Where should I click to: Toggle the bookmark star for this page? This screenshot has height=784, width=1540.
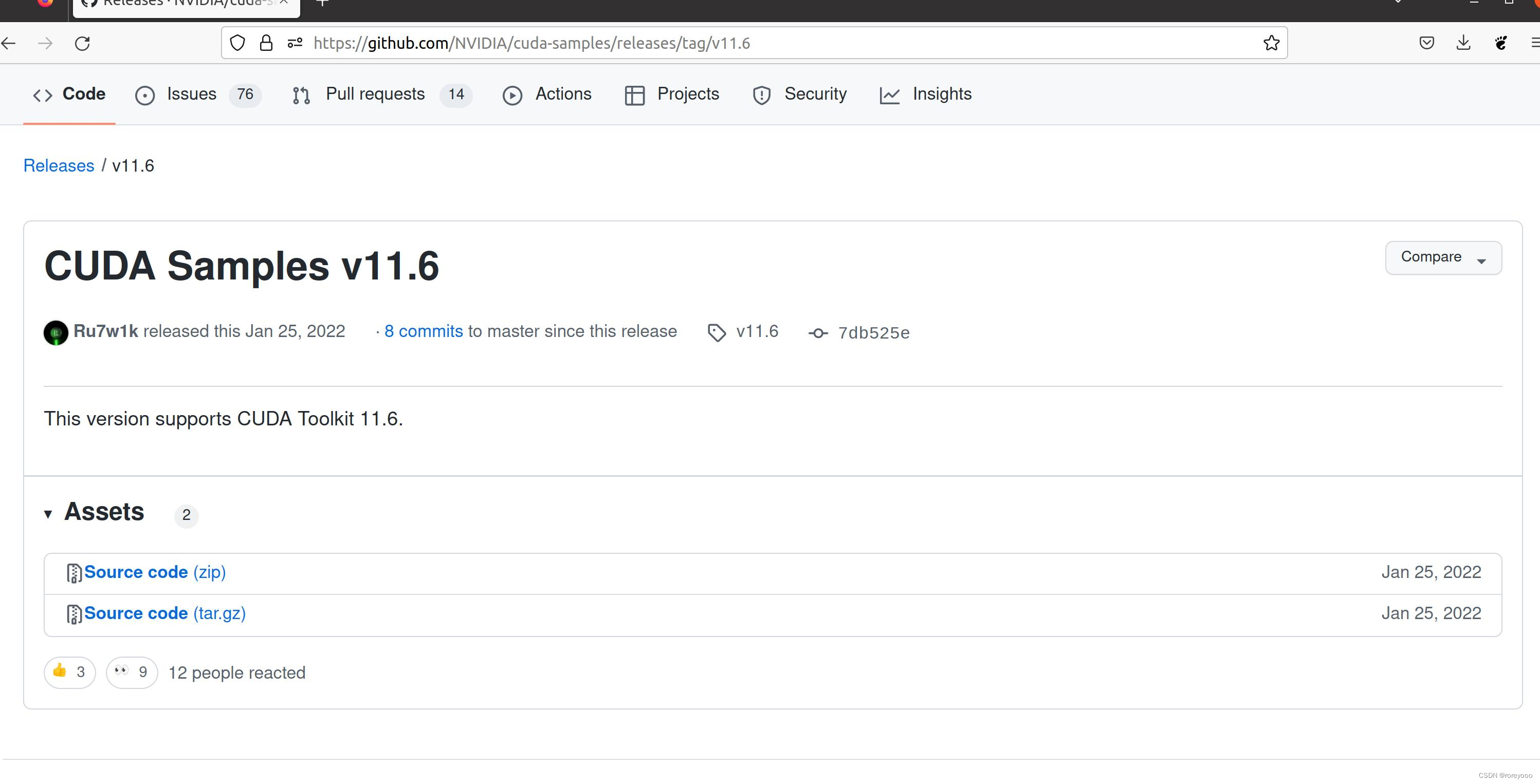(1272, 43)
